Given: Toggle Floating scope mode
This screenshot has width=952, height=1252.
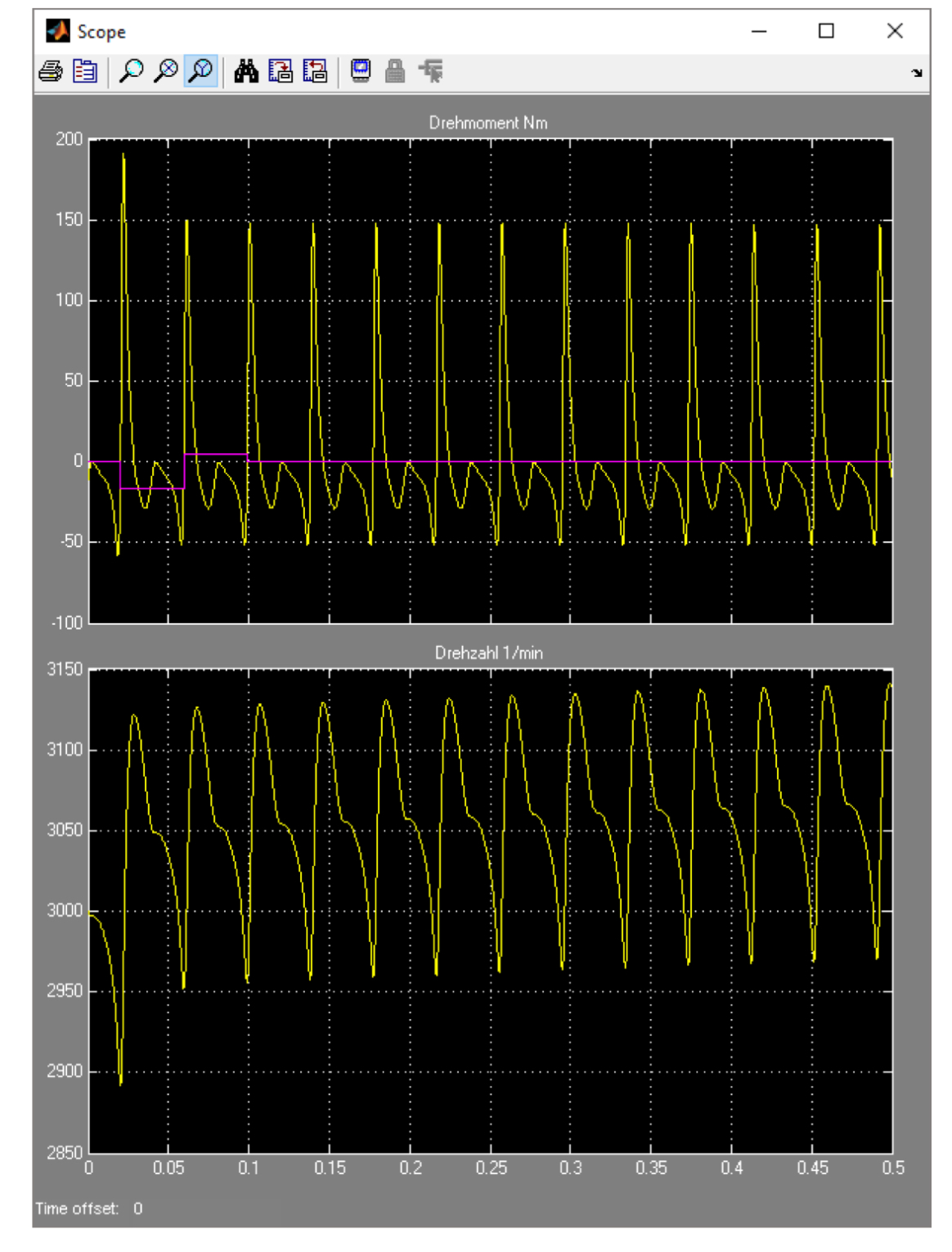Looking at the screenshot, I should click(x=361, y=72).
